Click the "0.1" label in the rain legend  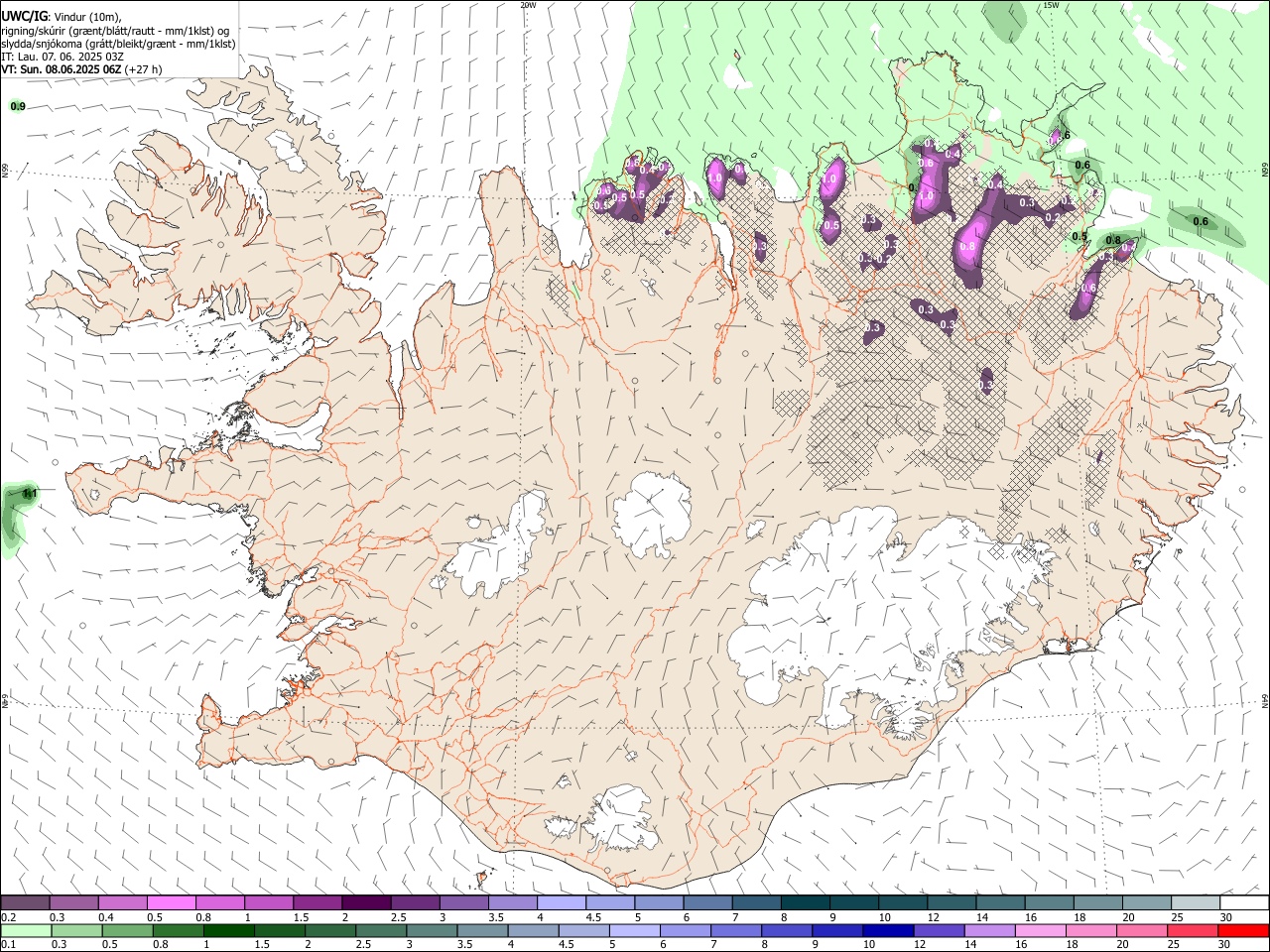click(8, 944)
